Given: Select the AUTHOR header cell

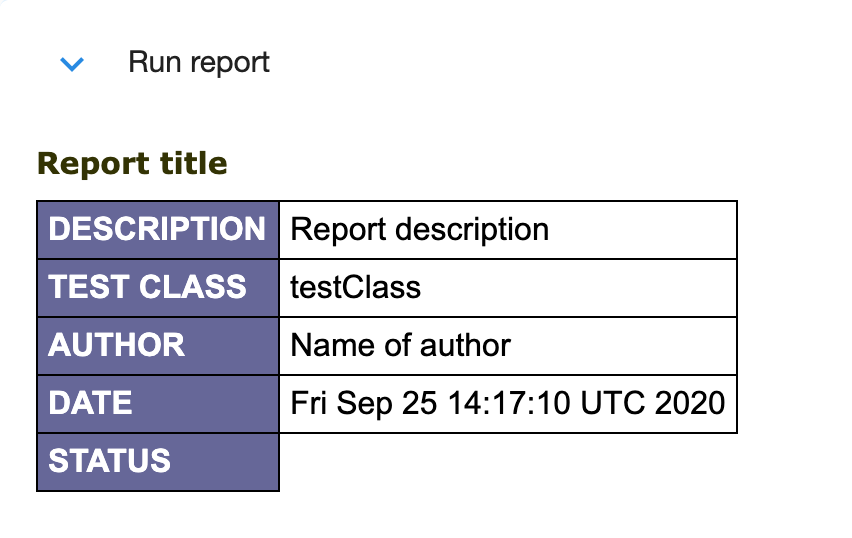Looking at the screenshot, I should (117, 345).
